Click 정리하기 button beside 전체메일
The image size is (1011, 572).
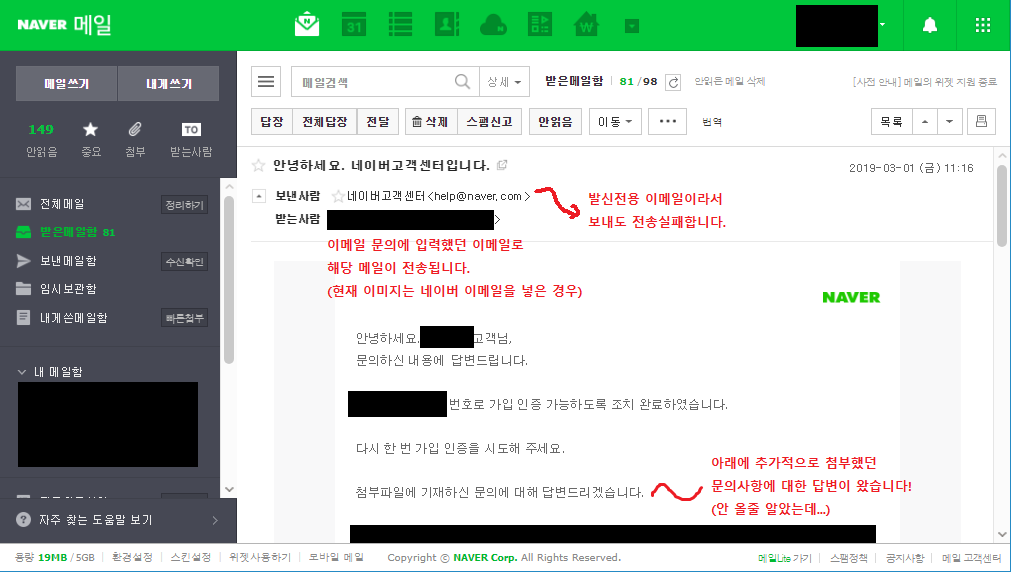[x=184, y=204]
